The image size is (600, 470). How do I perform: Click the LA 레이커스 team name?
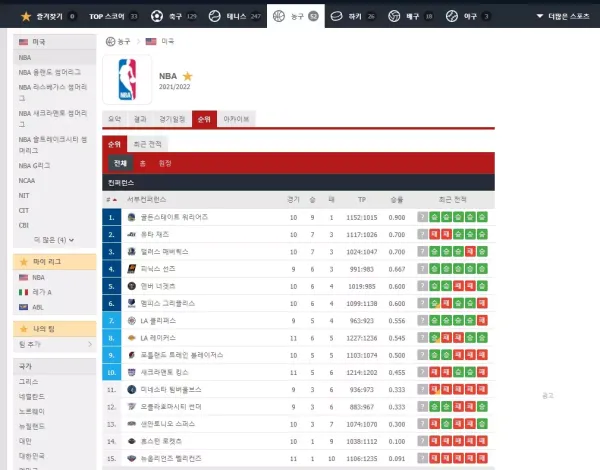(x=158, y=338)
